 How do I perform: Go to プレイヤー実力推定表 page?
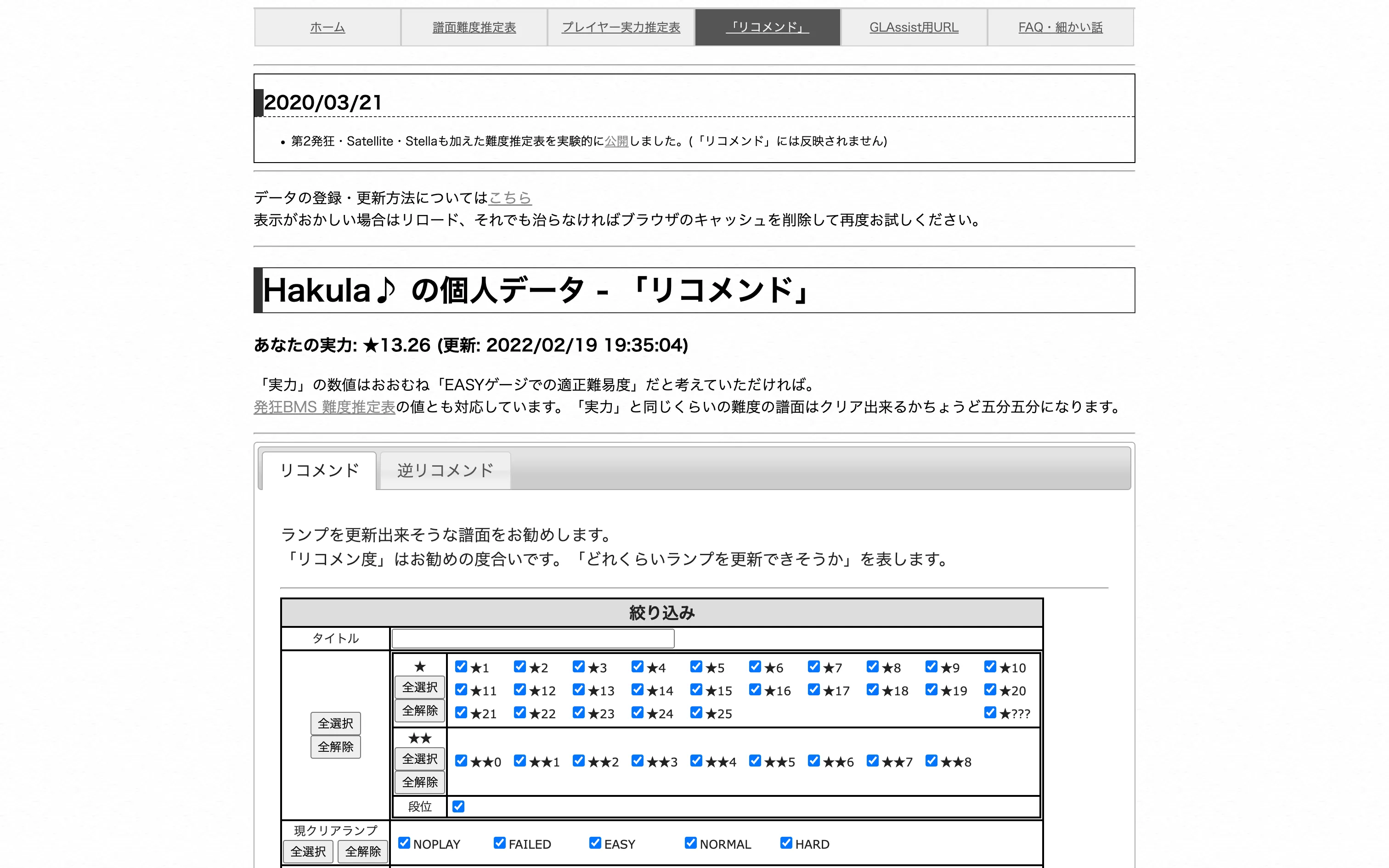pos(621,27)
